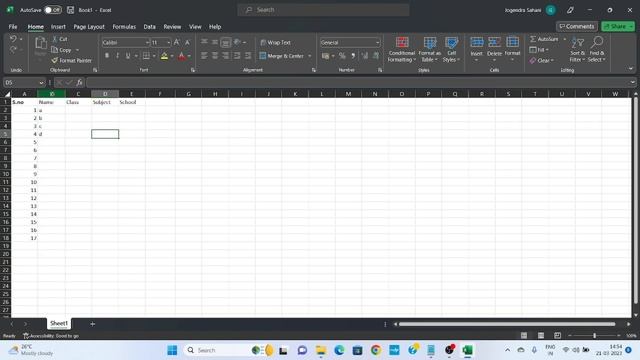Click the Insert cells icon
Image resolution: width=640 pixels, height=360 pixels.
click(476, 42)
